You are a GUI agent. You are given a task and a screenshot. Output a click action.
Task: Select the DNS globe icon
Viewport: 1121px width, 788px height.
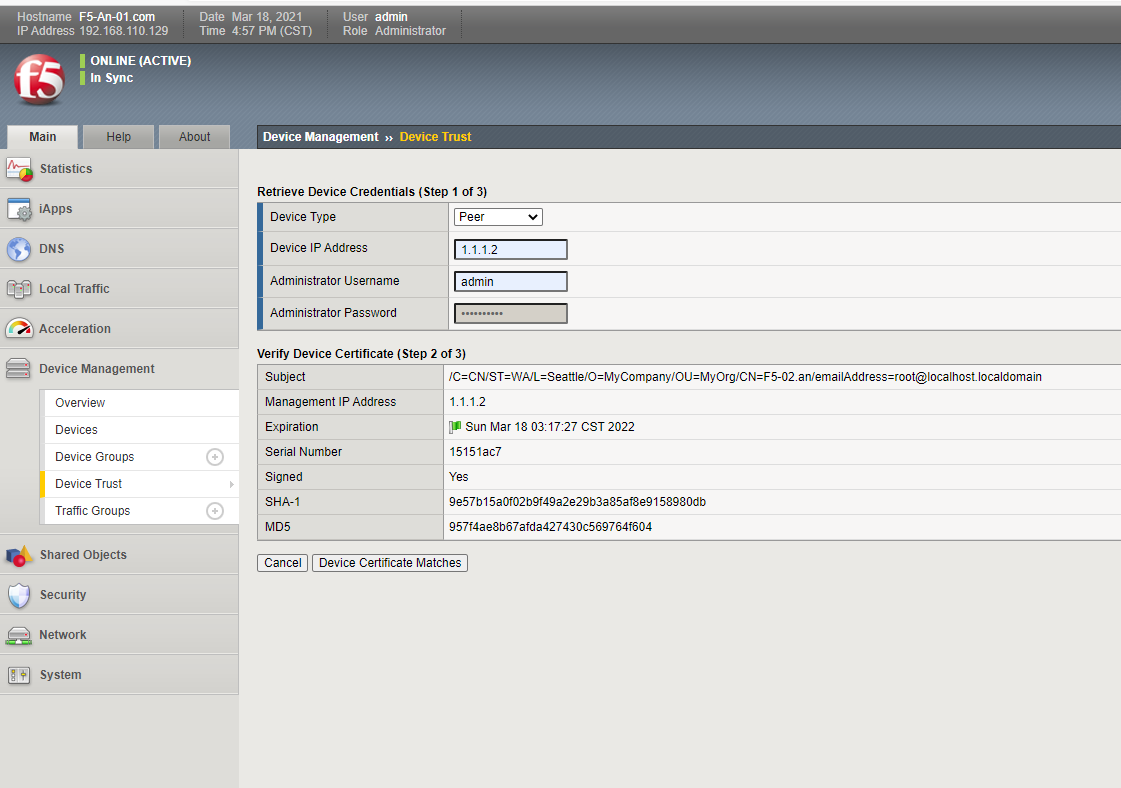[19, 249]
